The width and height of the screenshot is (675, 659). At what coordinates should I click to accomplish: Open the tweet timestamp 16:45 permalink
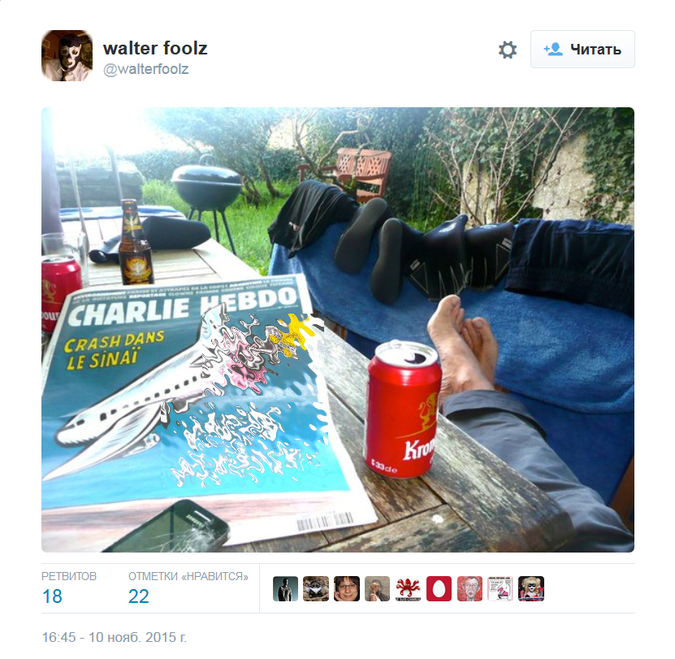point(114,637)
